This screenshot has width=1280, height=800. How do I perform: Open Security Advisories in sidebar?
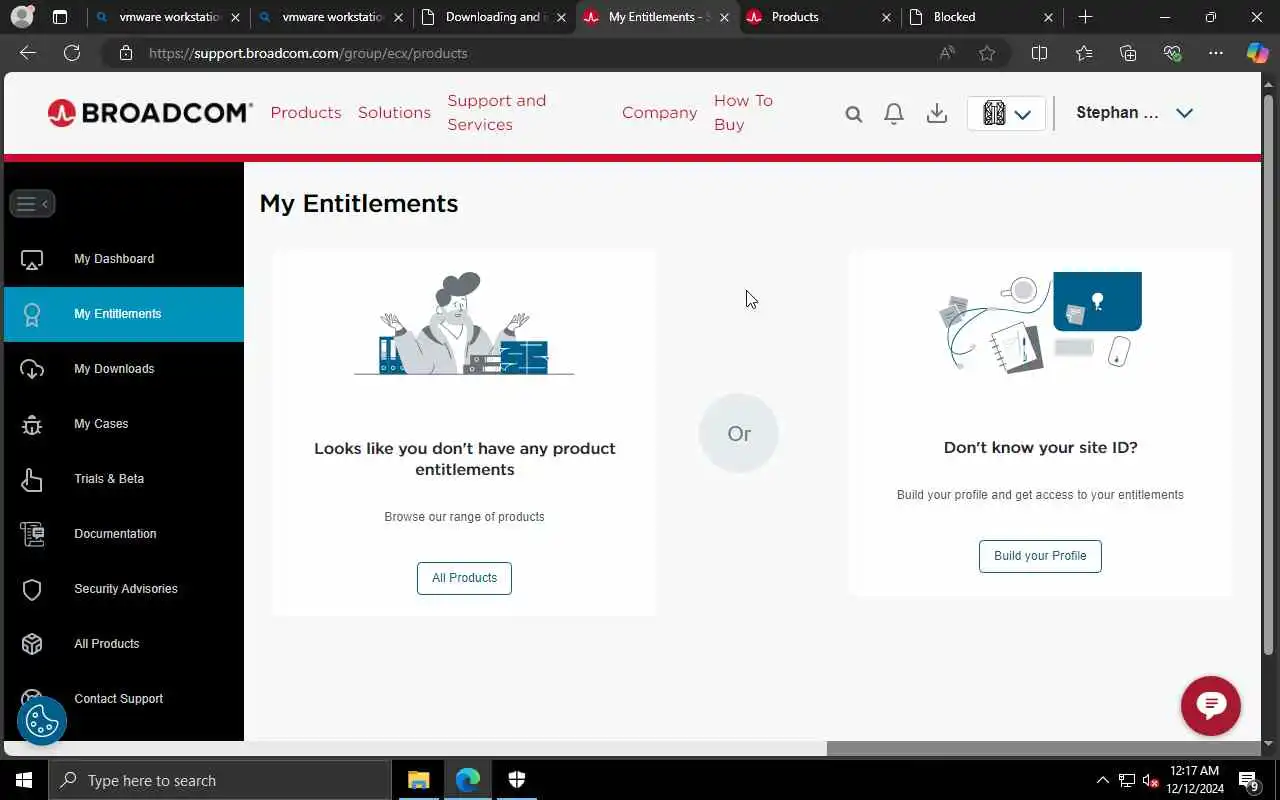coord(124,589)
